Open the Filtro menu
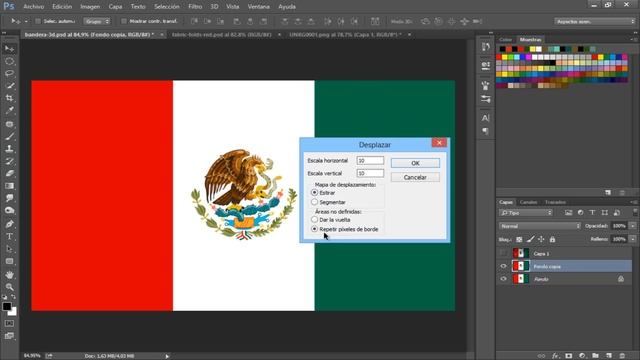 point(195,7)
